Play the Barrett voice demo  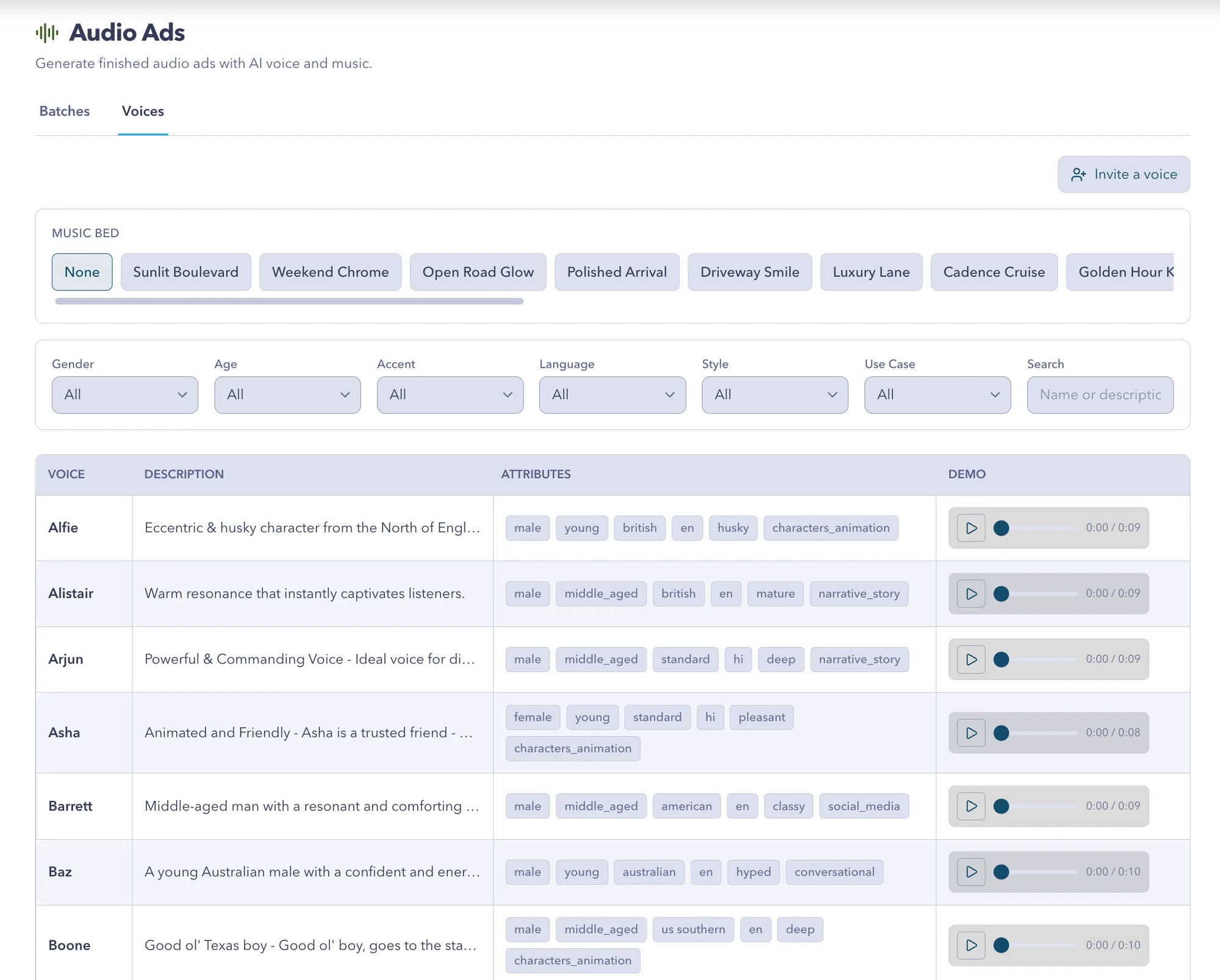click(971, 806)
